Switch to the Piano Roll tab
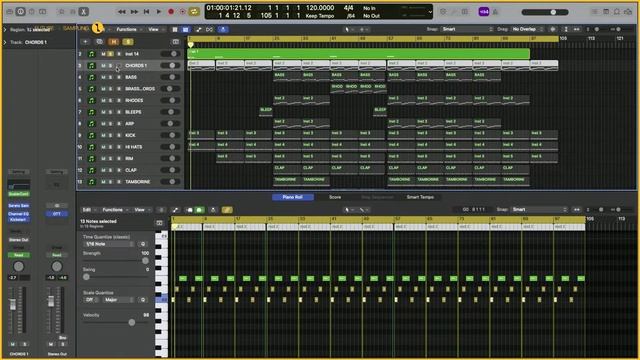This screenshot has width=640, height=360. (293, 197)
